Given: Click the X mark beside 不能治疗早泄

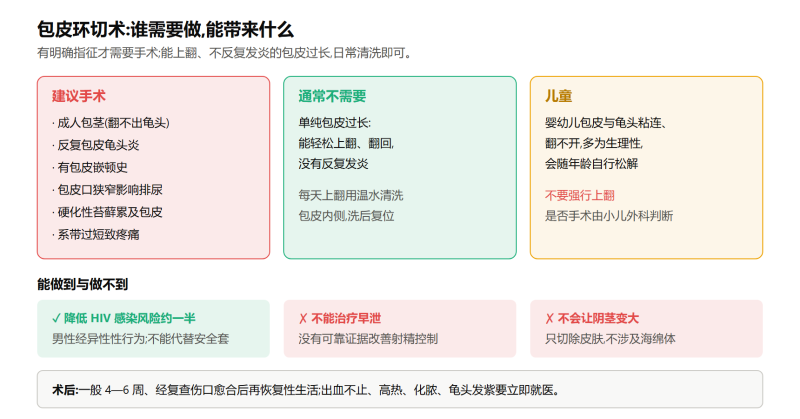Looking at the screenshot, I should click(x=303, y=318).
